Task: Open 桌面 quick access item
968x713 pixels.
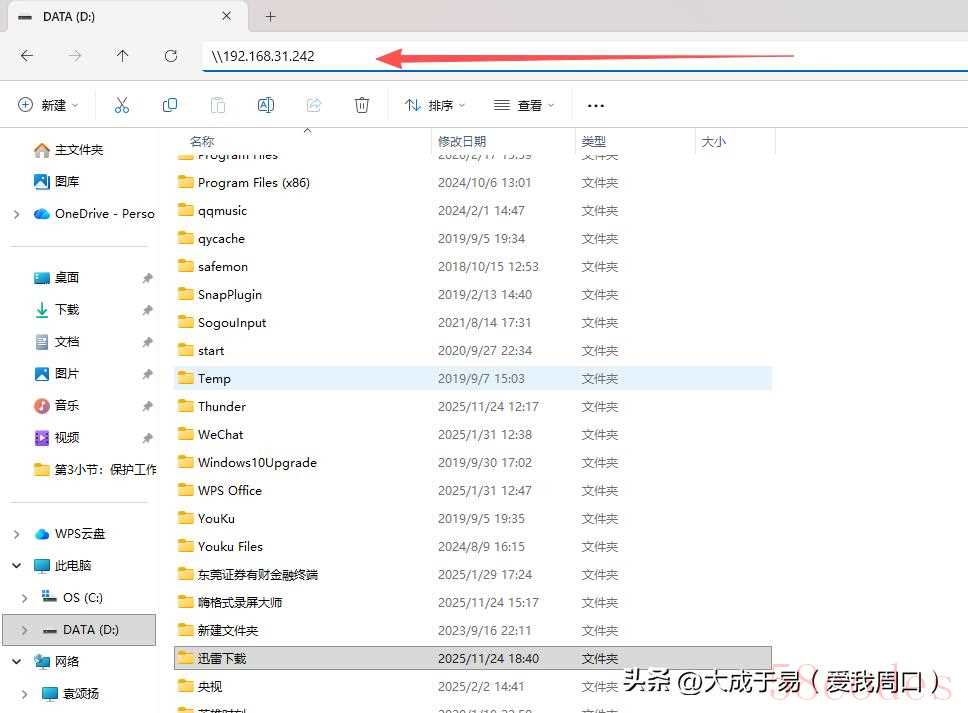Action: [x=56, y=278]
